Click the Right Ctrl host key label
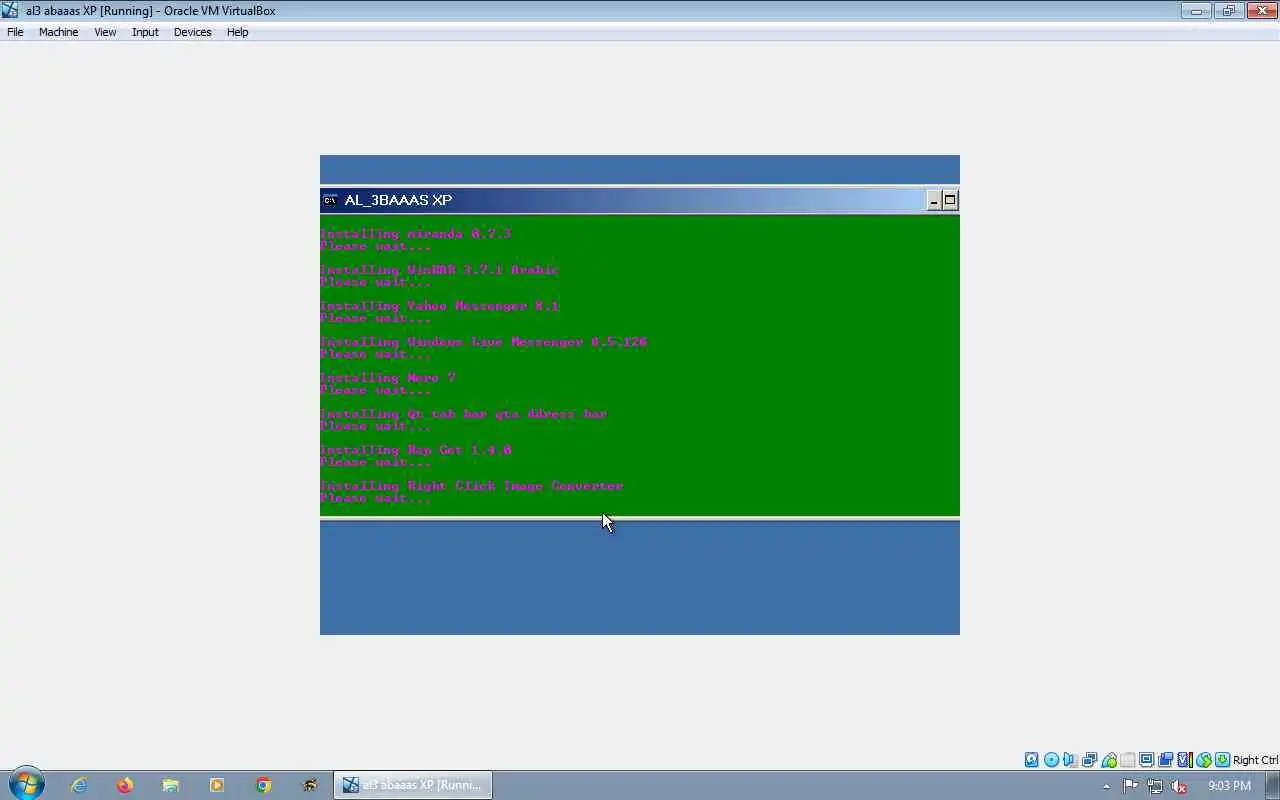The width and height of the screenshot is (1280, 800). pyautogui.click(x=1255, y=760)
